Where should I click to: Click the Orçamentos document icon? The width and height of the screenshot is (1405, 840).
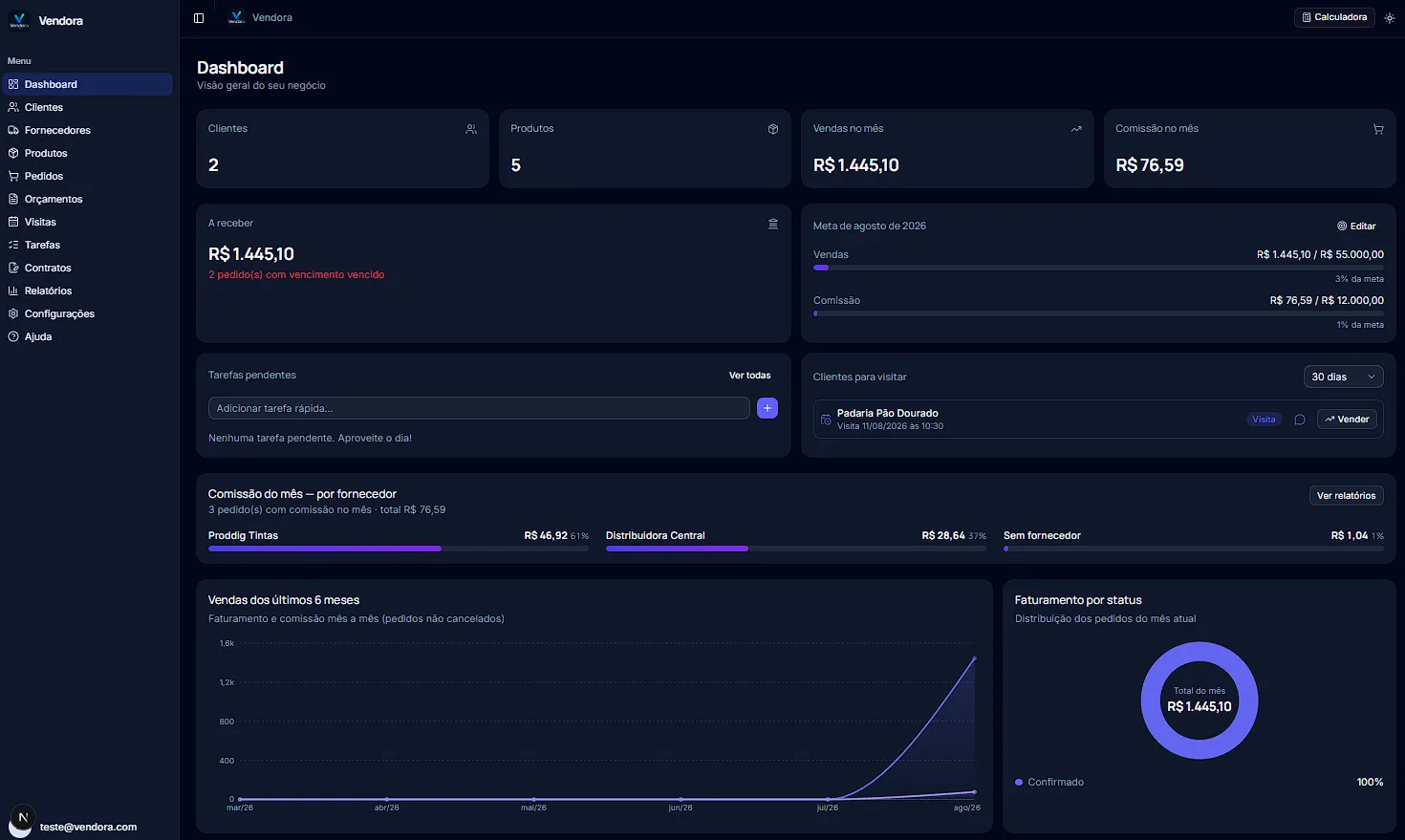(x=13, y=199)
